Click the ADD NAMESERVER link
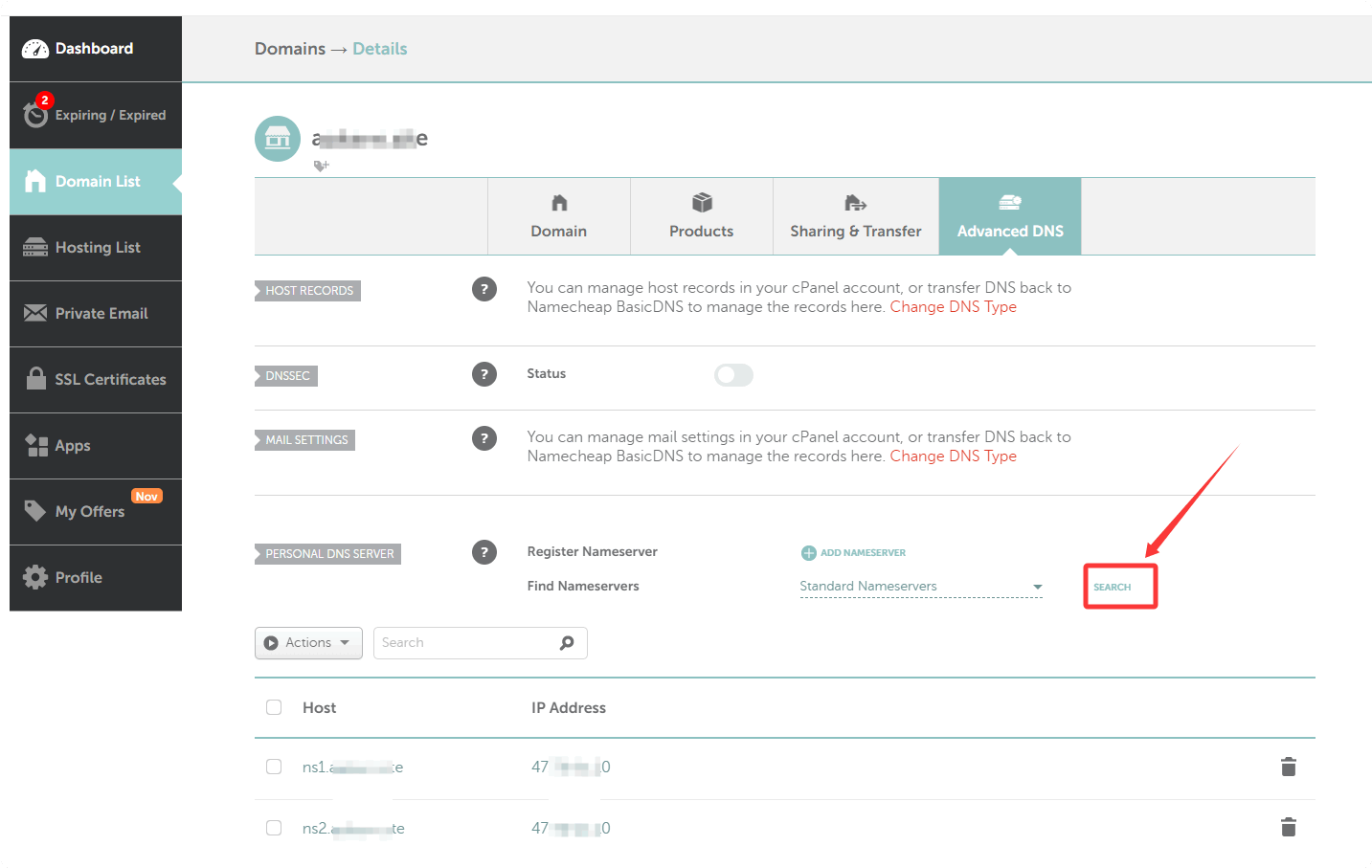Screen dimensions: 1372x868 863,553
